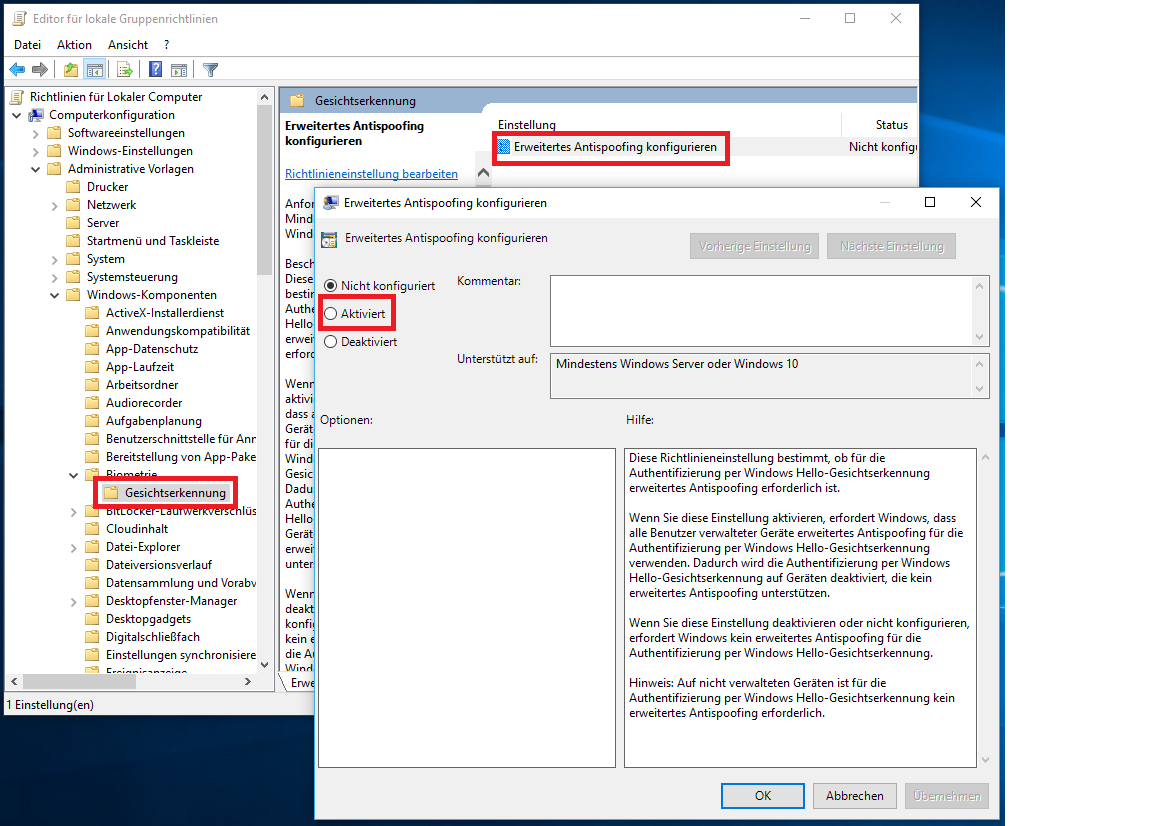Click the Abbrechen button
1152x826 pixels.
pos(854,796)
